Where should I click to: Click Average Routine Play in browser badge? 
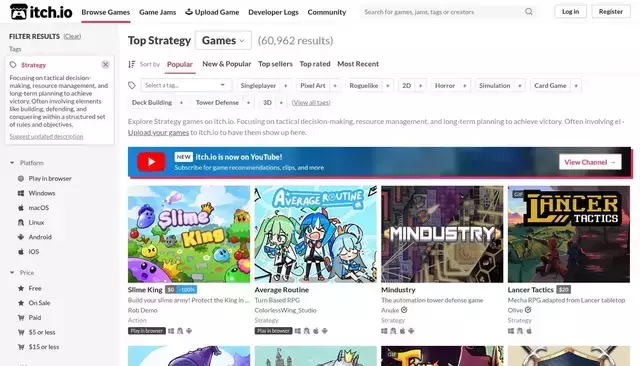point(273,331)
